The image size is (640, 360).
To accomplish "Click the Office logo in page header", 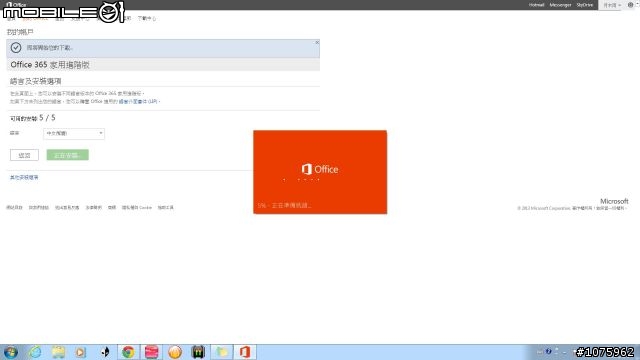I will tap(16, 4).
